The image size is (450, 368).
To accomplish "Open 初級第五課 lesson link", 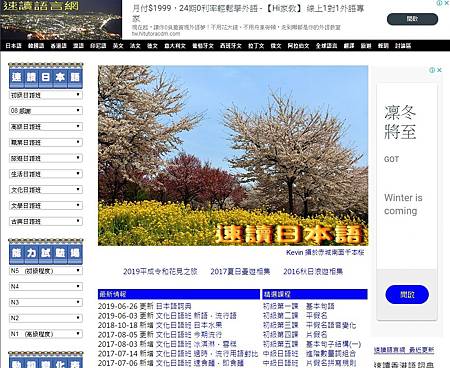I will point(312,344).
